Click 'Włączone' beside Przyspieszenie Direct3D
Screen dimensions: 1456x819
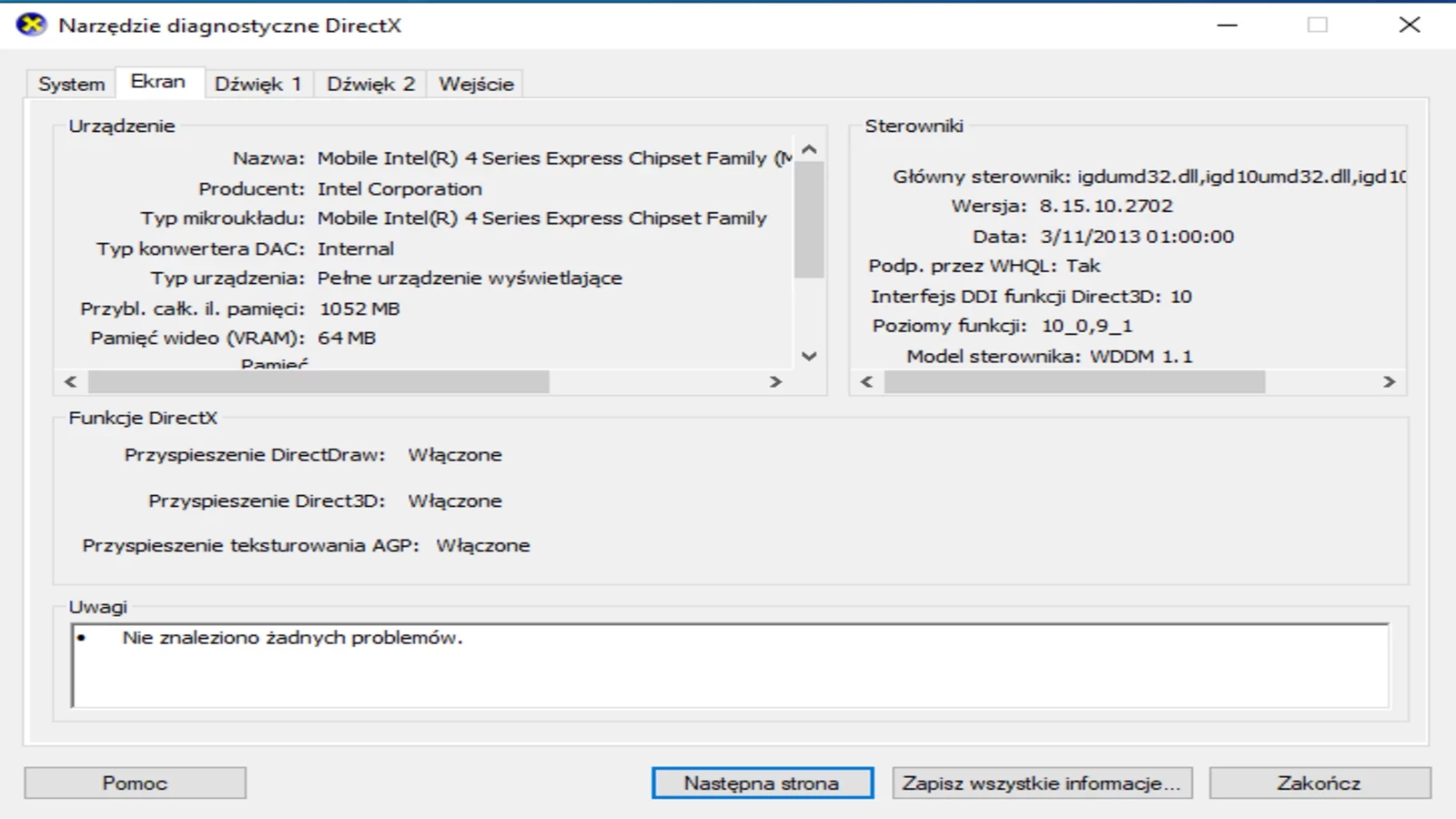[x=455, y=501]
